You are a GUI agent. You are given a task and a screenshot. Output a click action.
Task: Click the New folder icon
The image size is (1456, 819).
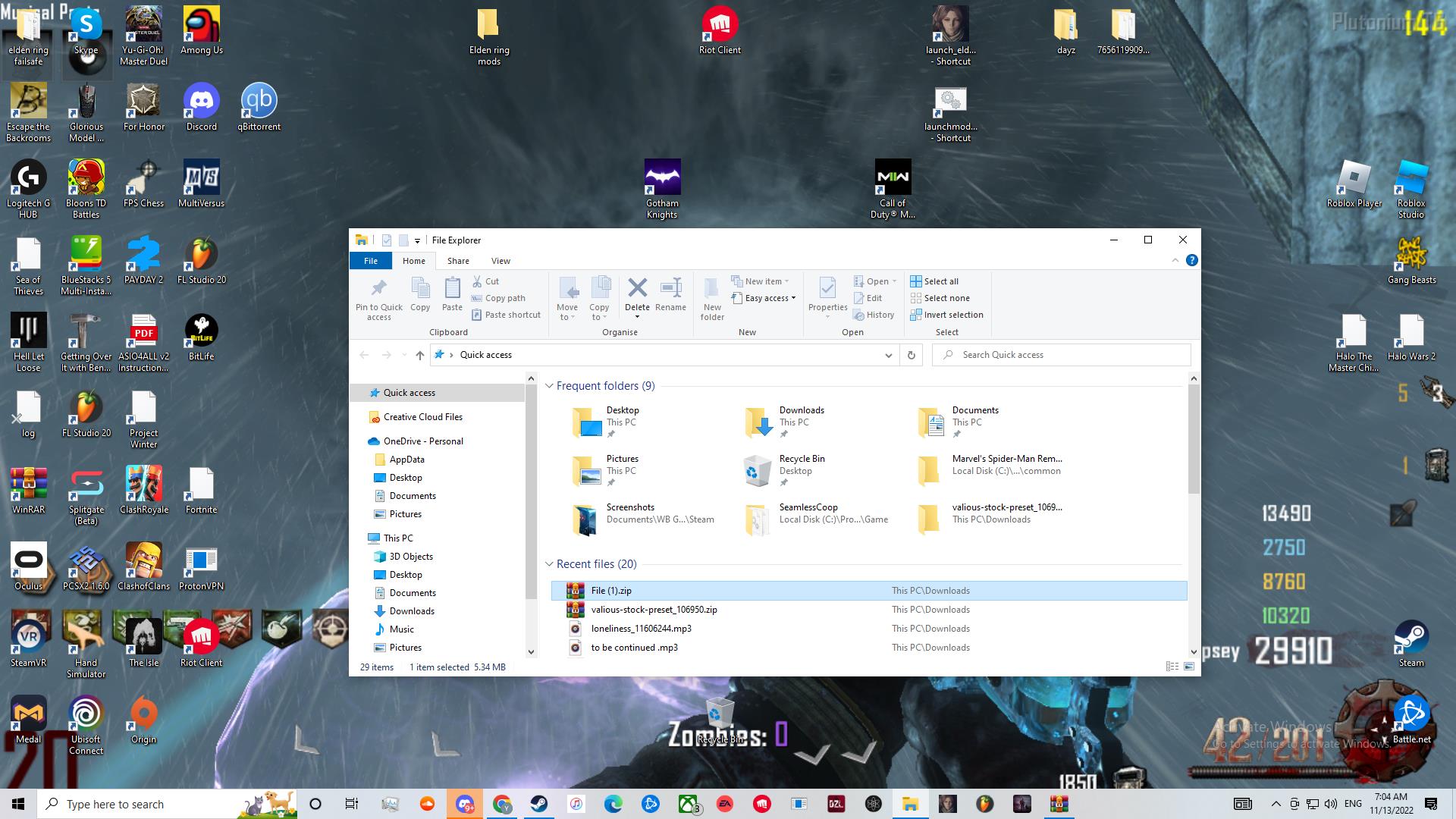point(711,288)
